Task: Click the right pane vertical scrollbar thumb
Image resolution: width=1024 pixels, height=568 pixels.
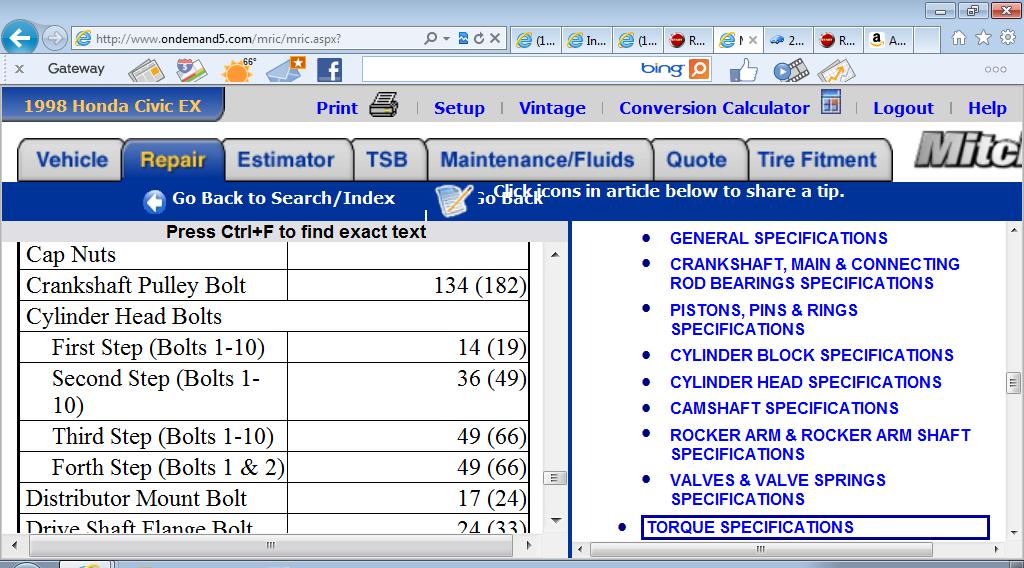Action: tap(1013, 383)
